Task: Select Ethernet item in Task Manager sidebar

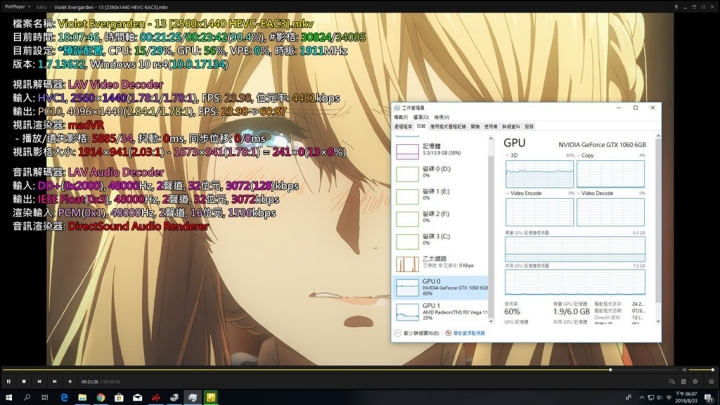Action: (440, 263)
